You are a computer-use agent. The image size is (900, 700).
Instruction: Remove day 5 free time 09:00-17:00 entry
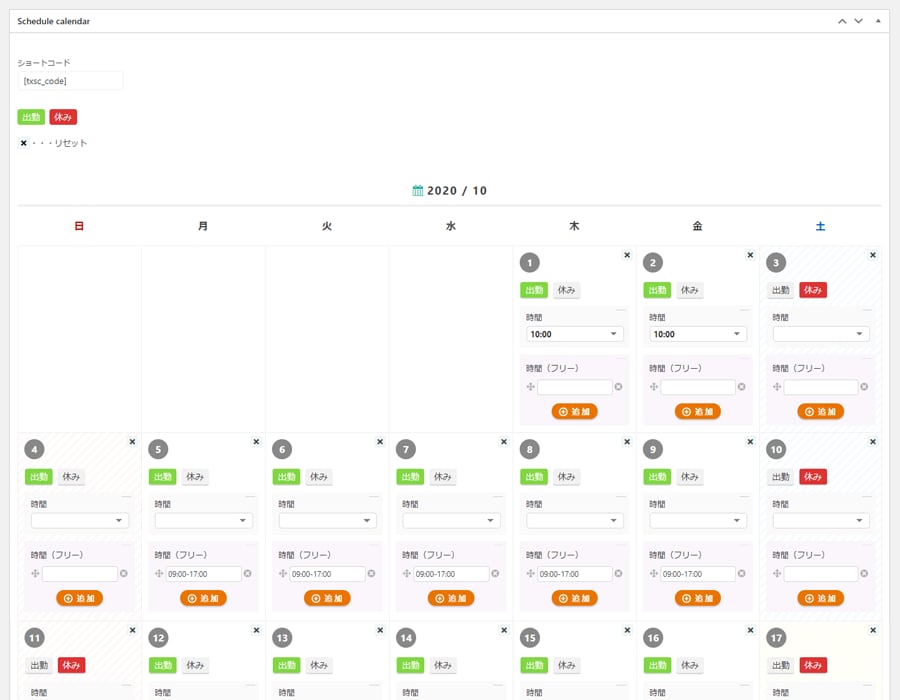tap(247, 574)
